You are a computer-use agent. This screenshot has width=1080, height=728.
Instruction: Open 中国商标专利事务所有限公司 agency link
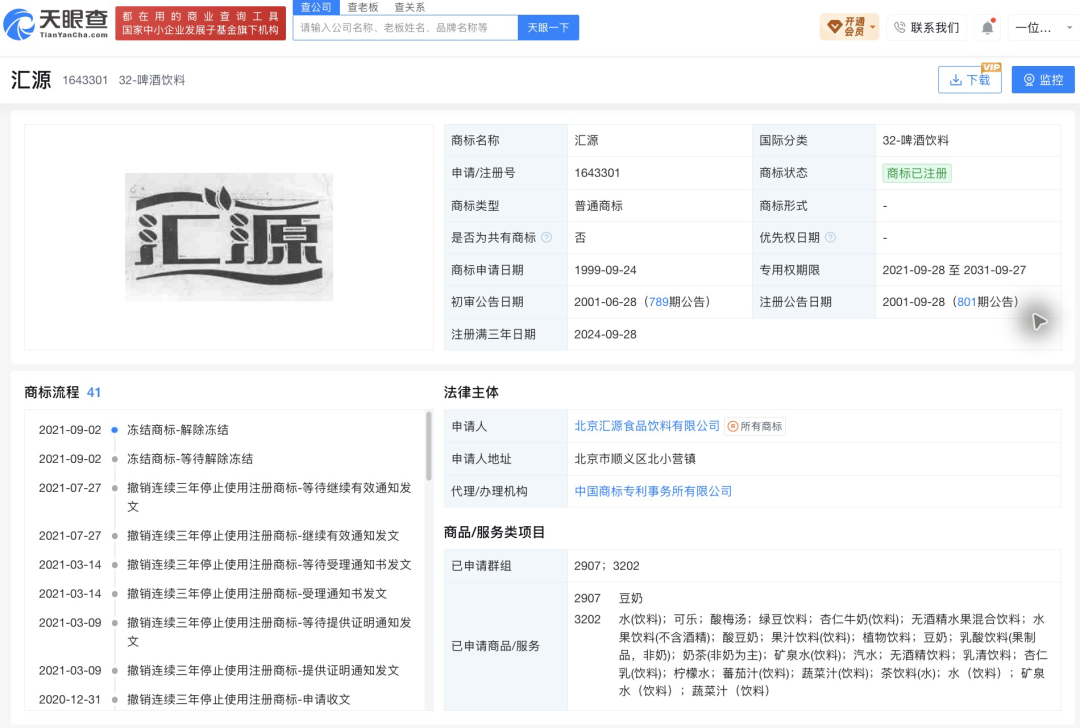pyautogui.click(x=653, y=491)
